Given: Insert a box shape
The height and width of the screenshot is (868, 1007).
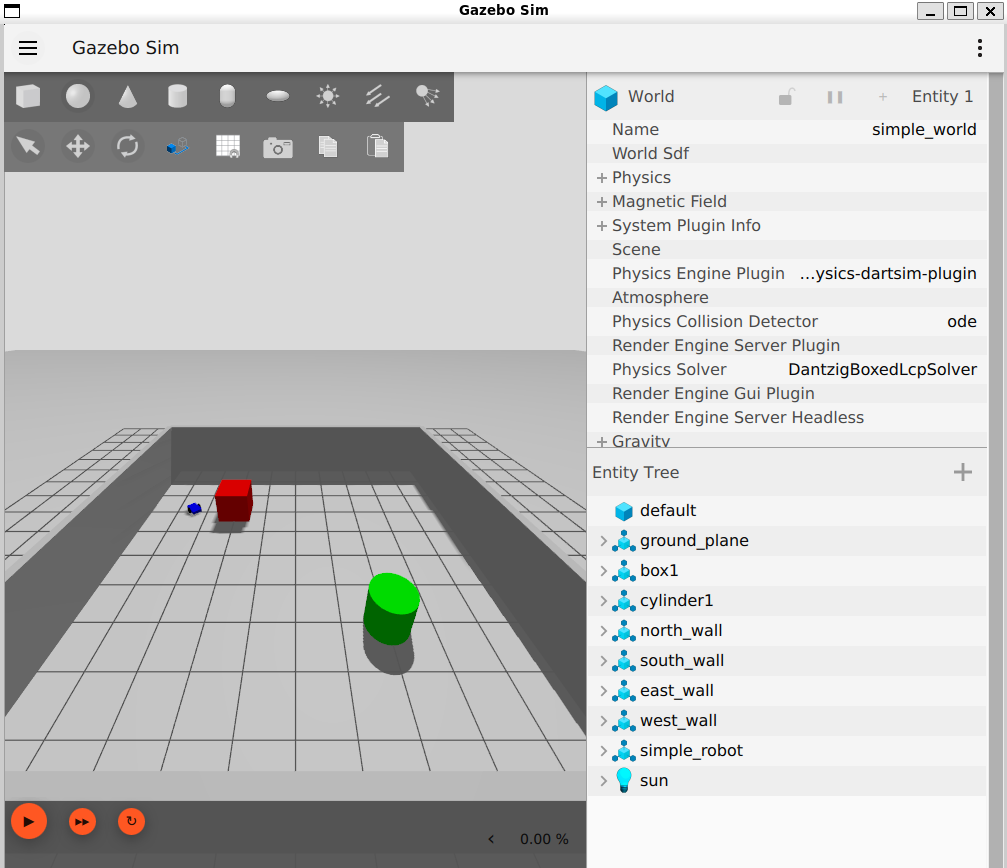Looking at the screenshot, I should pos(28,96).
